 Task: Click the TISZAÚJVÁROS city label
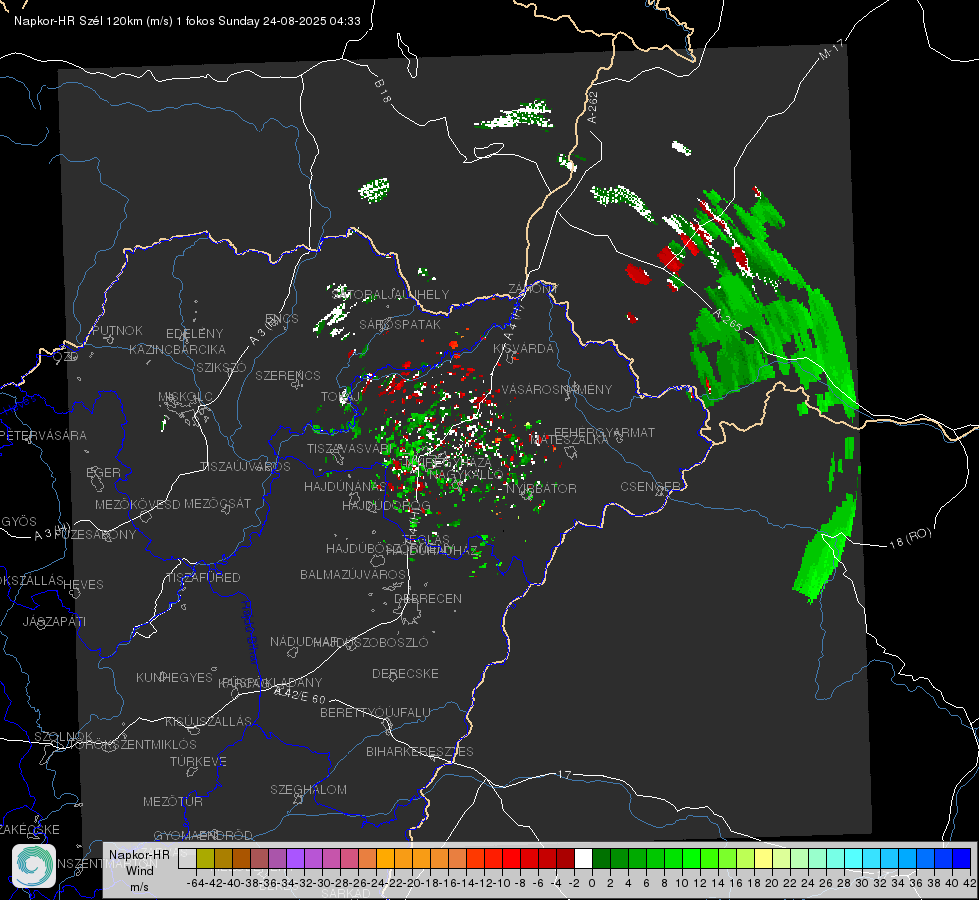245,467
